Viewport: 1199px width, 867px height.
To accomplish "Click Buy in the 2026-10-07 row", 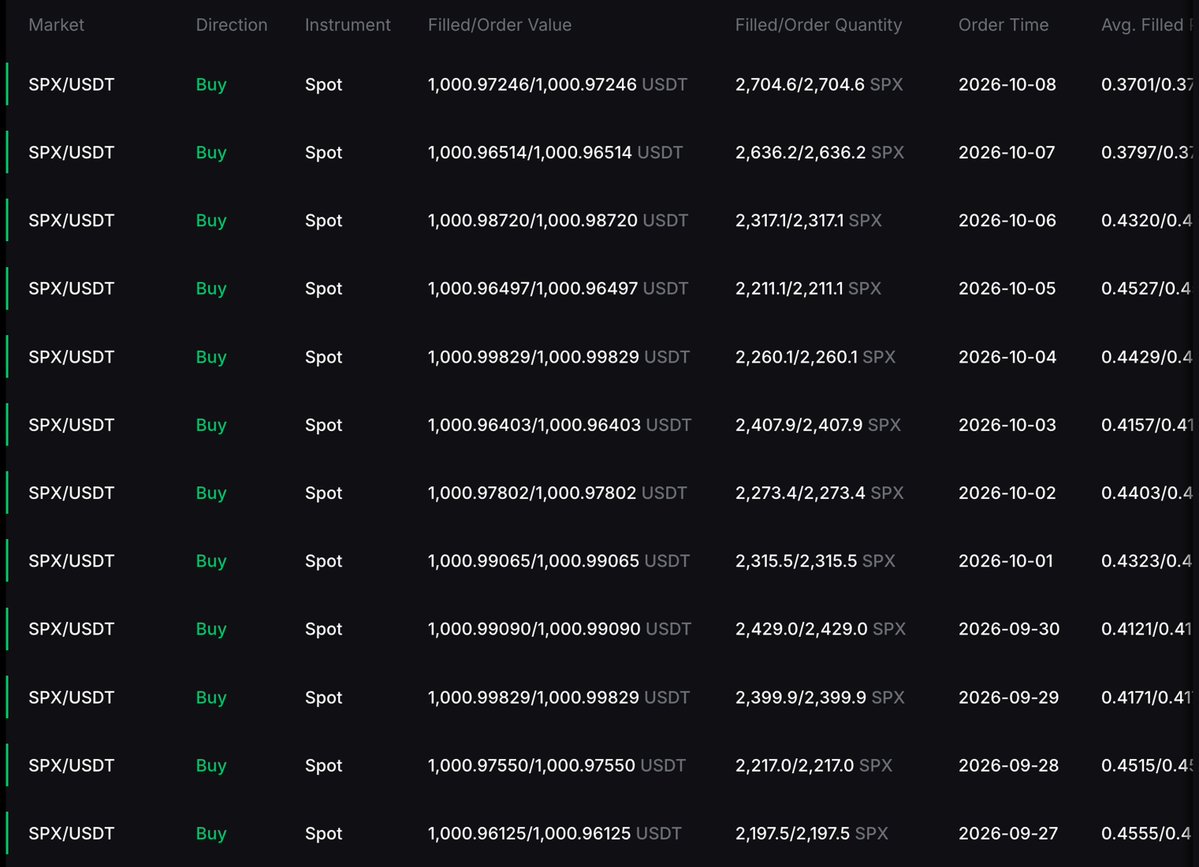I will [211, 153].
